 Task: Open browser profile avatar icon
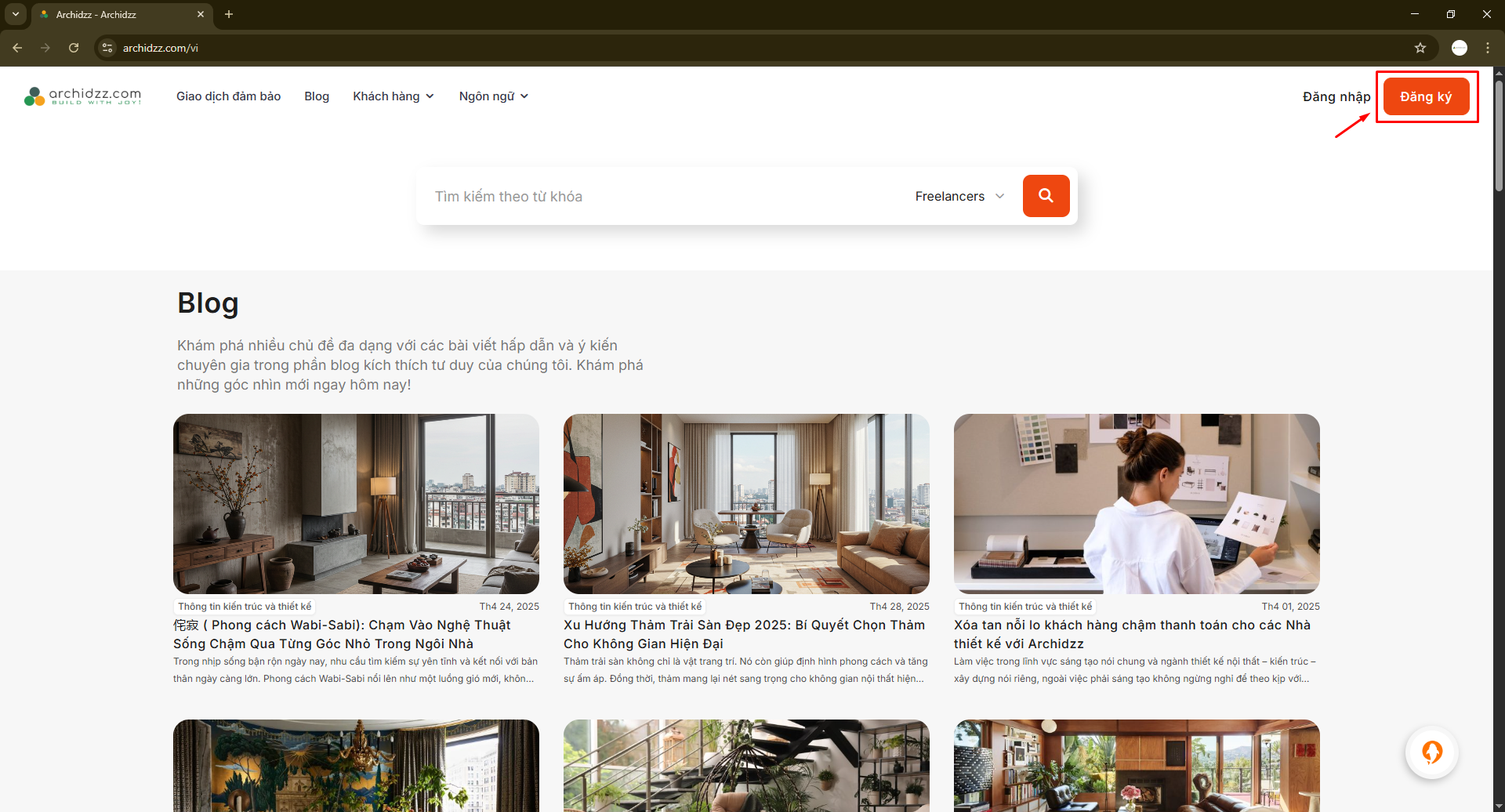point(1459,48)
